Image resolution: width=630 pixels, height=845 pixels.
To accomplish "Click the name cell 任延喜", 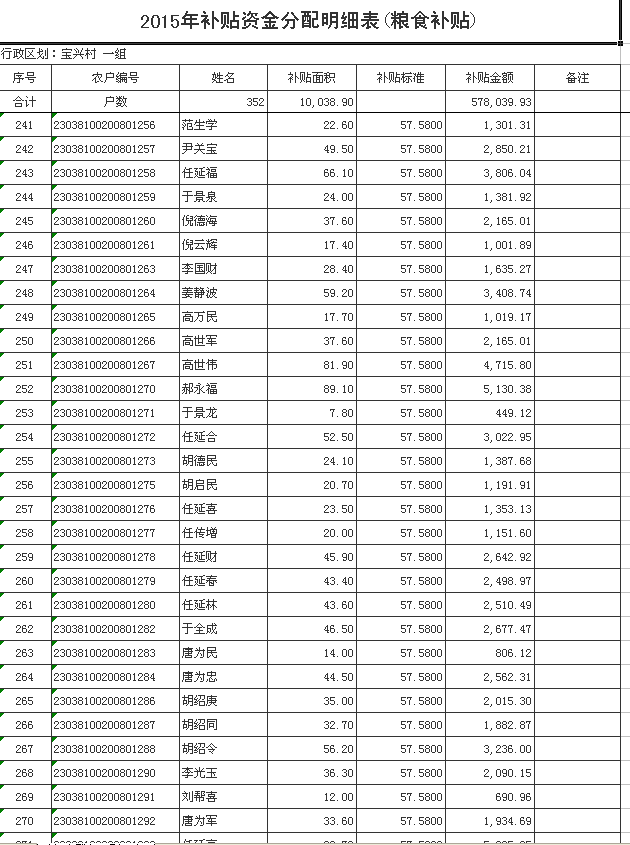I will 223,509.
